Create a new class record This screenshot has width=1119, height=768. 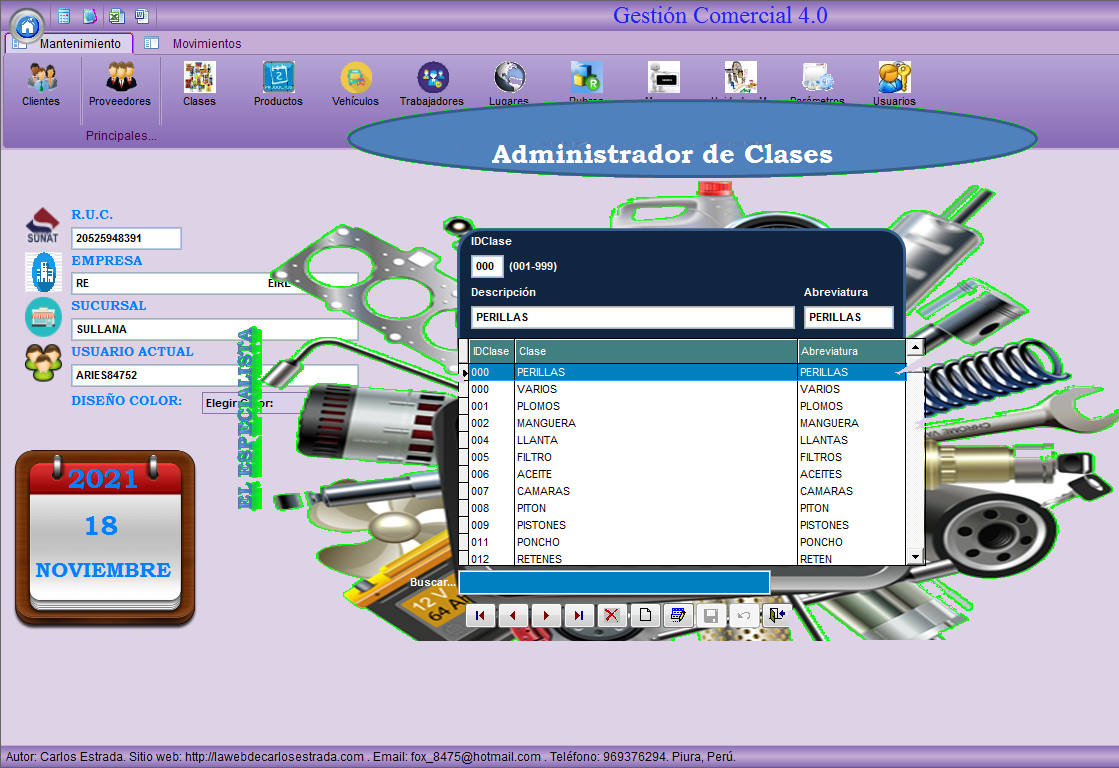click(645, 616)
